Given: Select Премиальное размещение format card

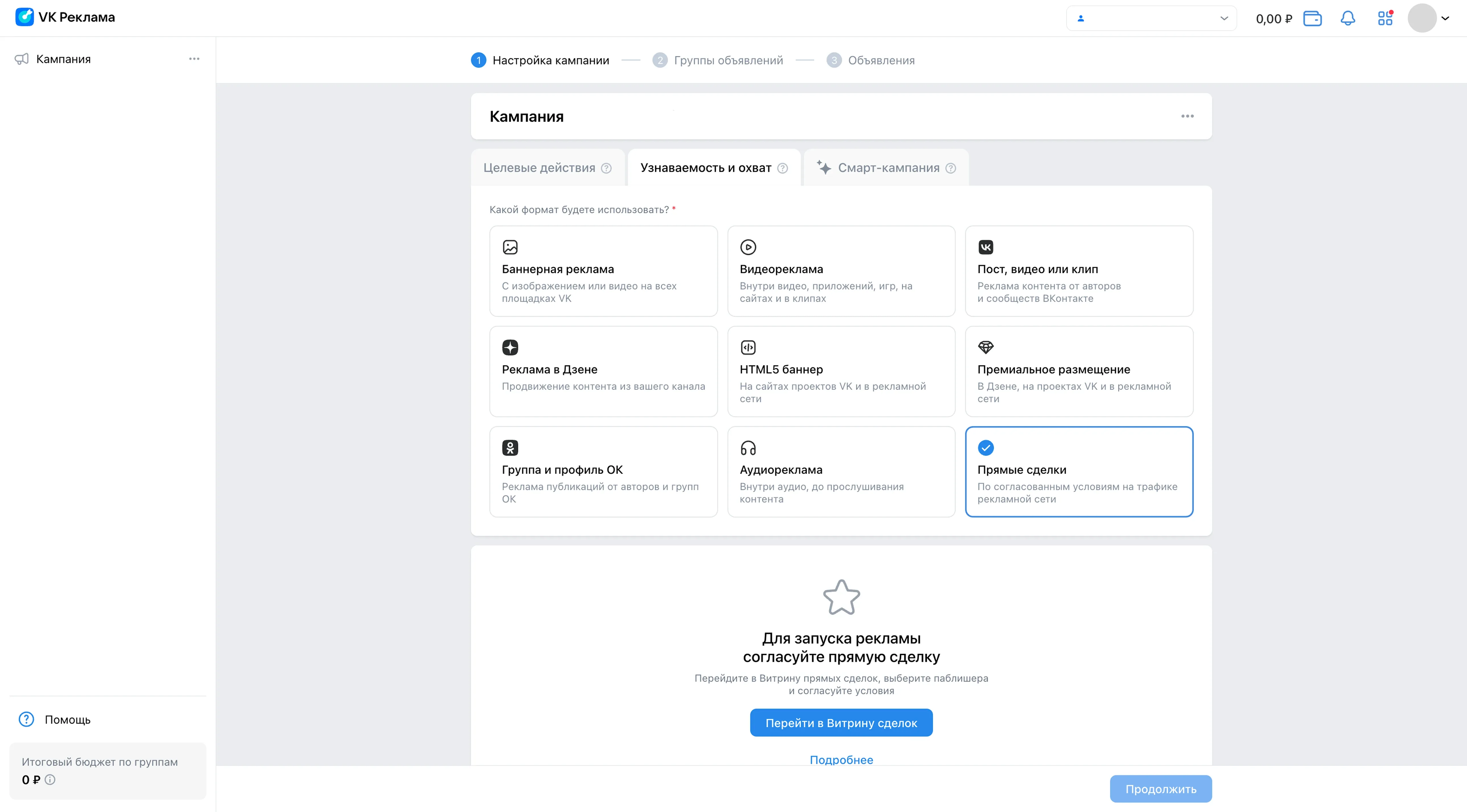Looking at the screenshot, I should click(x=1079, y=371).
